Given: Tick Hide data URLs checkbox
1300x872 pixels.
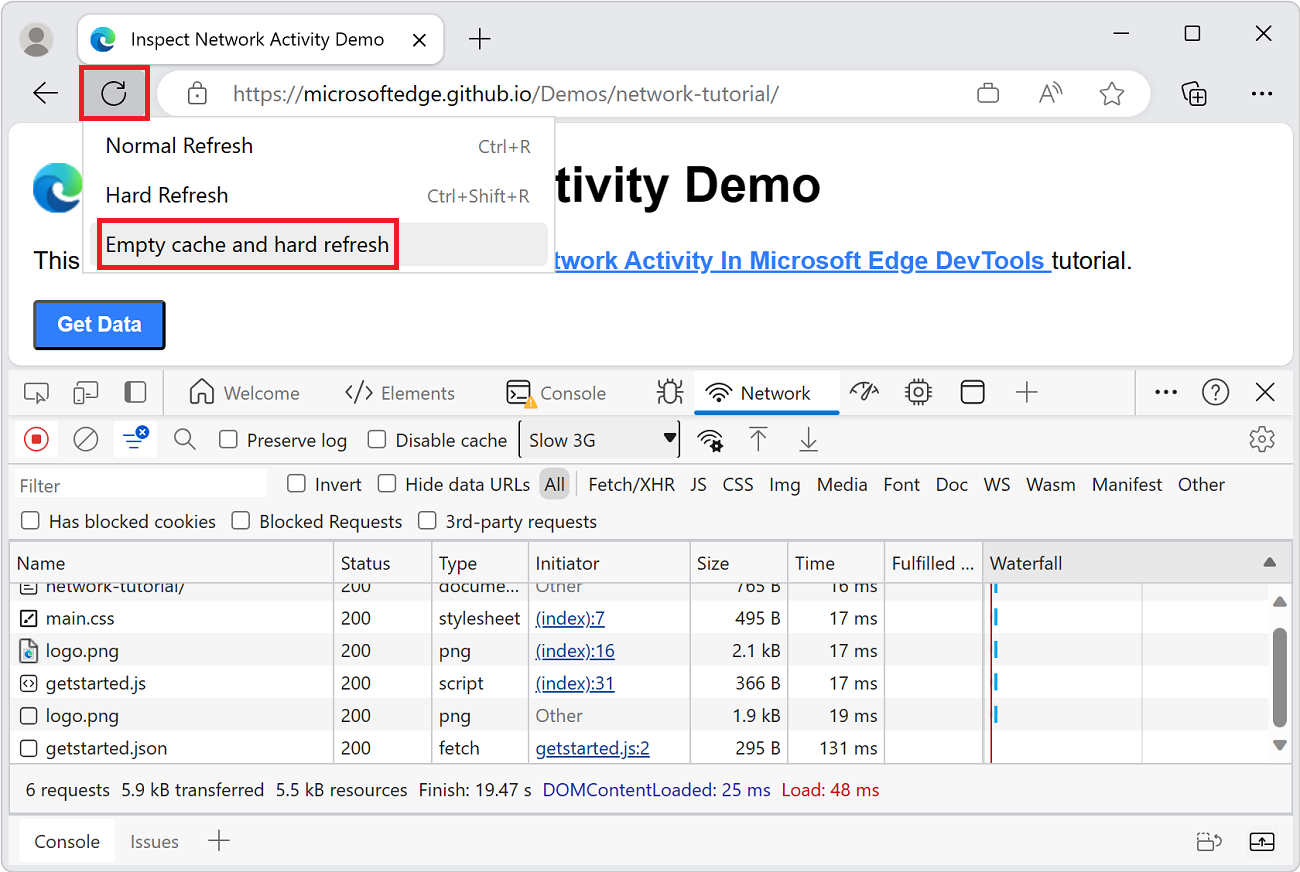Looking at the screenshot, I should (387, 484).
